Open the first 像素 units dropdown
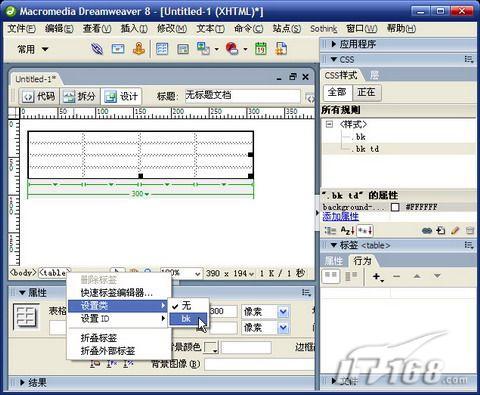This screenshot has height=395, width=480. pyautogui.click(x=283, y=312)
